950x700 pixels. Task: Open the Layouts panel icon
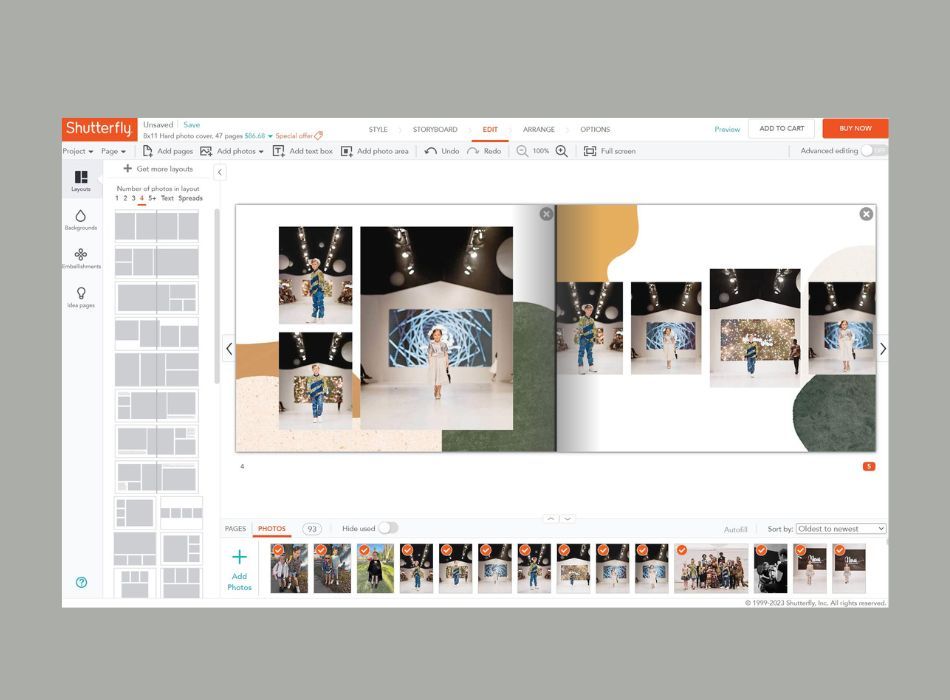coord(81,177)
